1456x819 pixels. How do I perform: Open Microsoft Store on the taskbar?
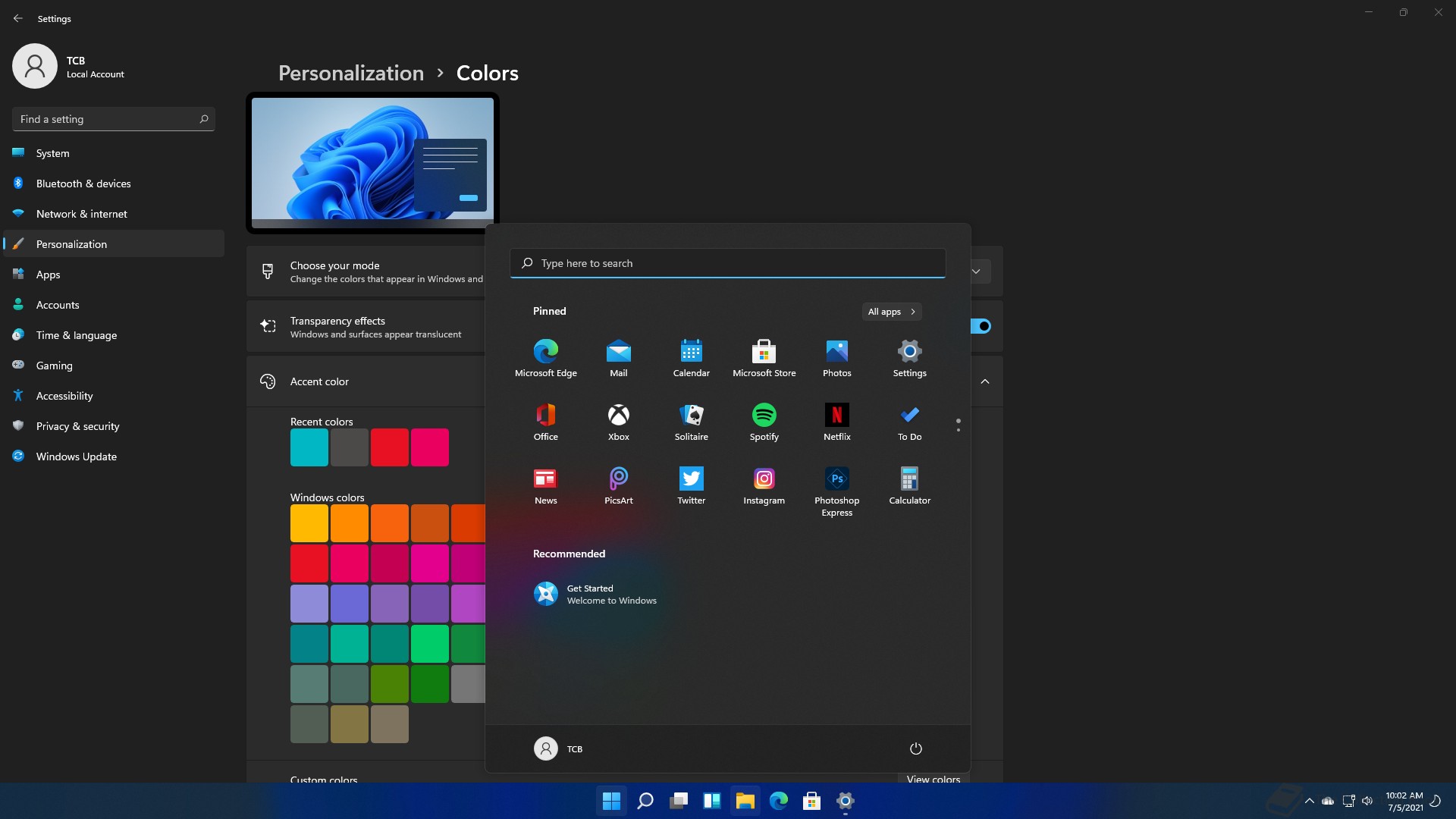(812, 801)
